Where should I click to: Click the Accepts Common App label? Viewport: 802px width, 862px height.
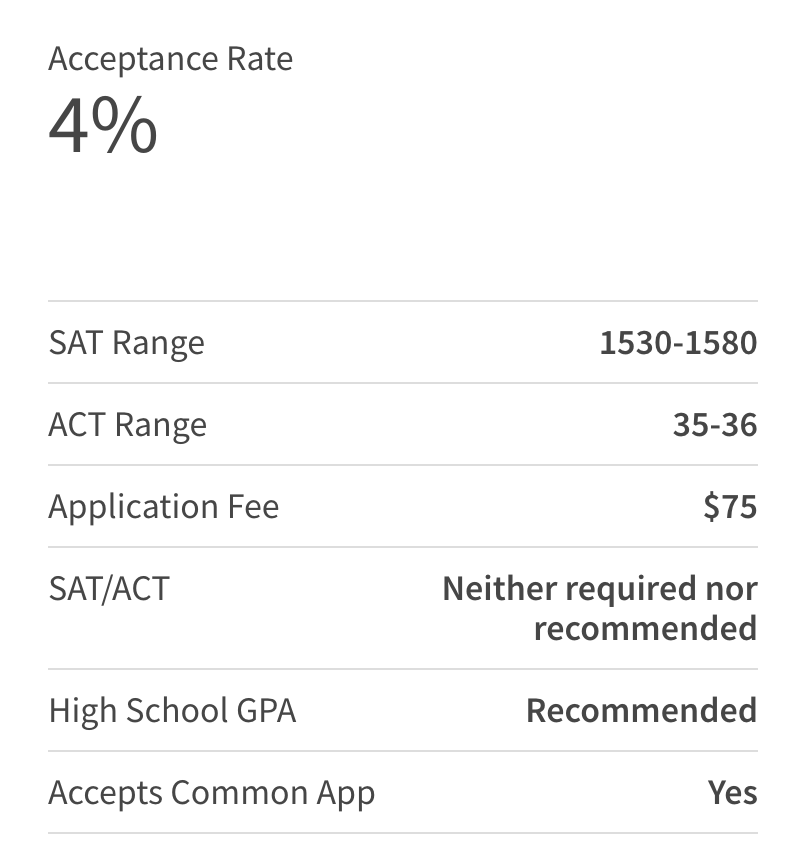[x=212, y=793]
